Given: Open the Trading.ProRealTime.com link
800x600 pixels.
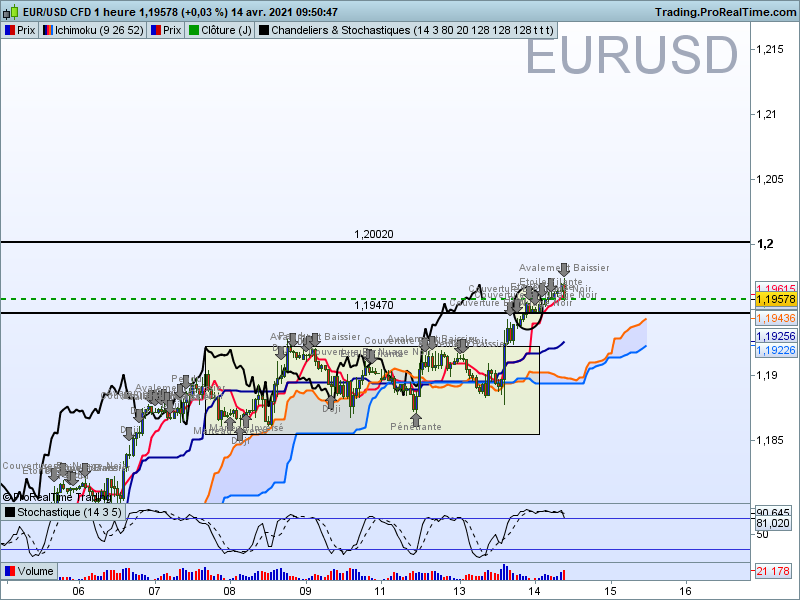Looking at the screenshot, I should (726, 12).
